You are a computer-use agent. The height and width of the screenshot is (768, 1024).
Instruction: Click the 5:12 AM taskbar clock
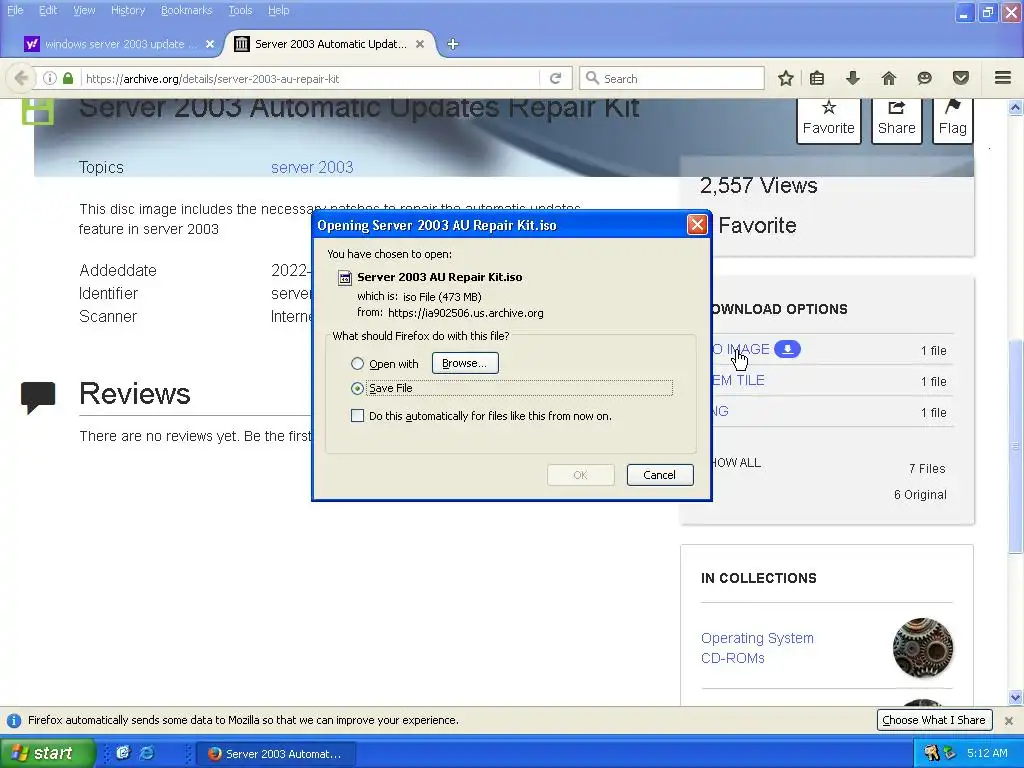click(x=987, y=753)
